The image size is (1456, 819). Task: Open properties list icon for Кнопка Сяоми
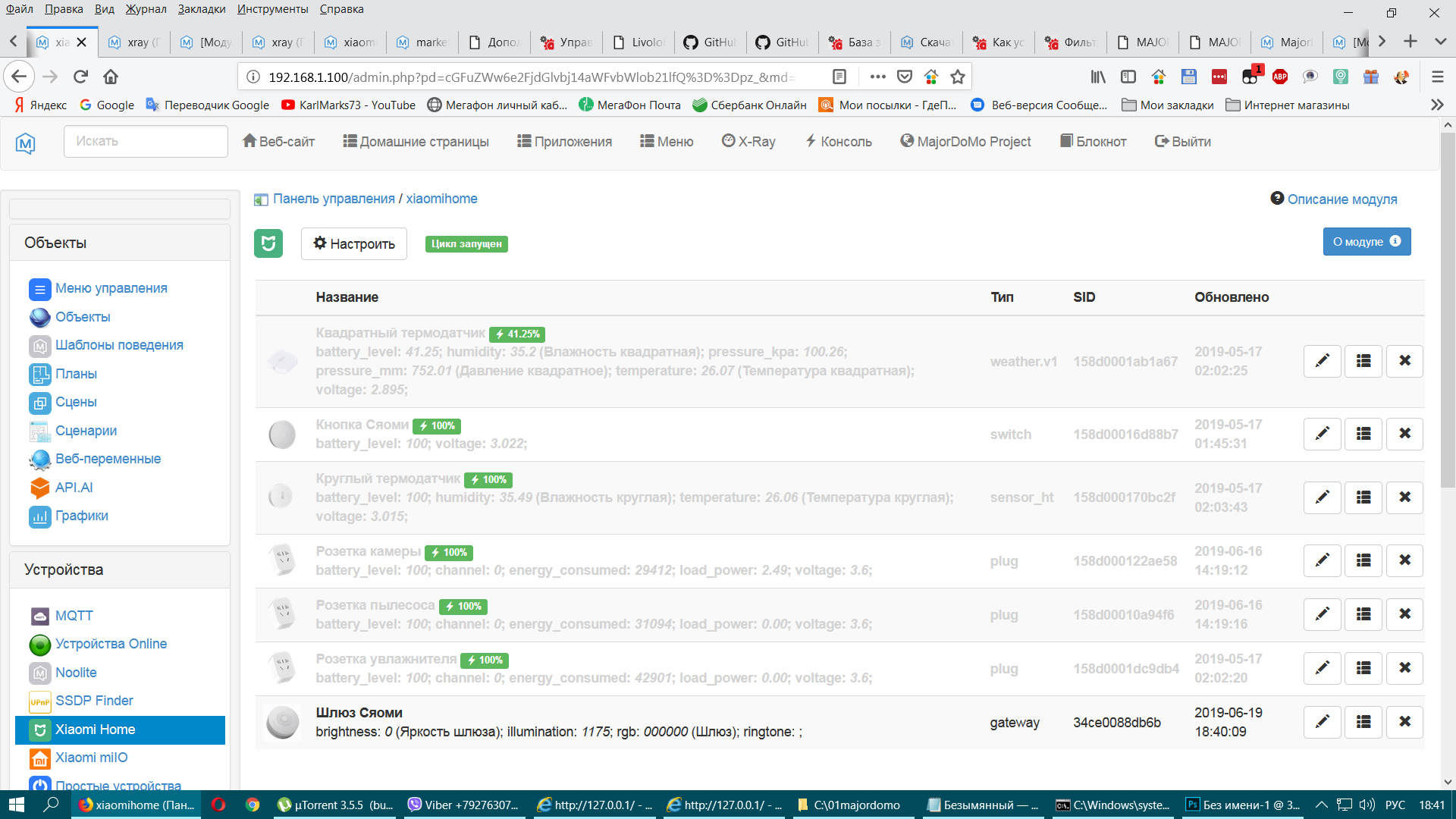[x=1363, y=434]
